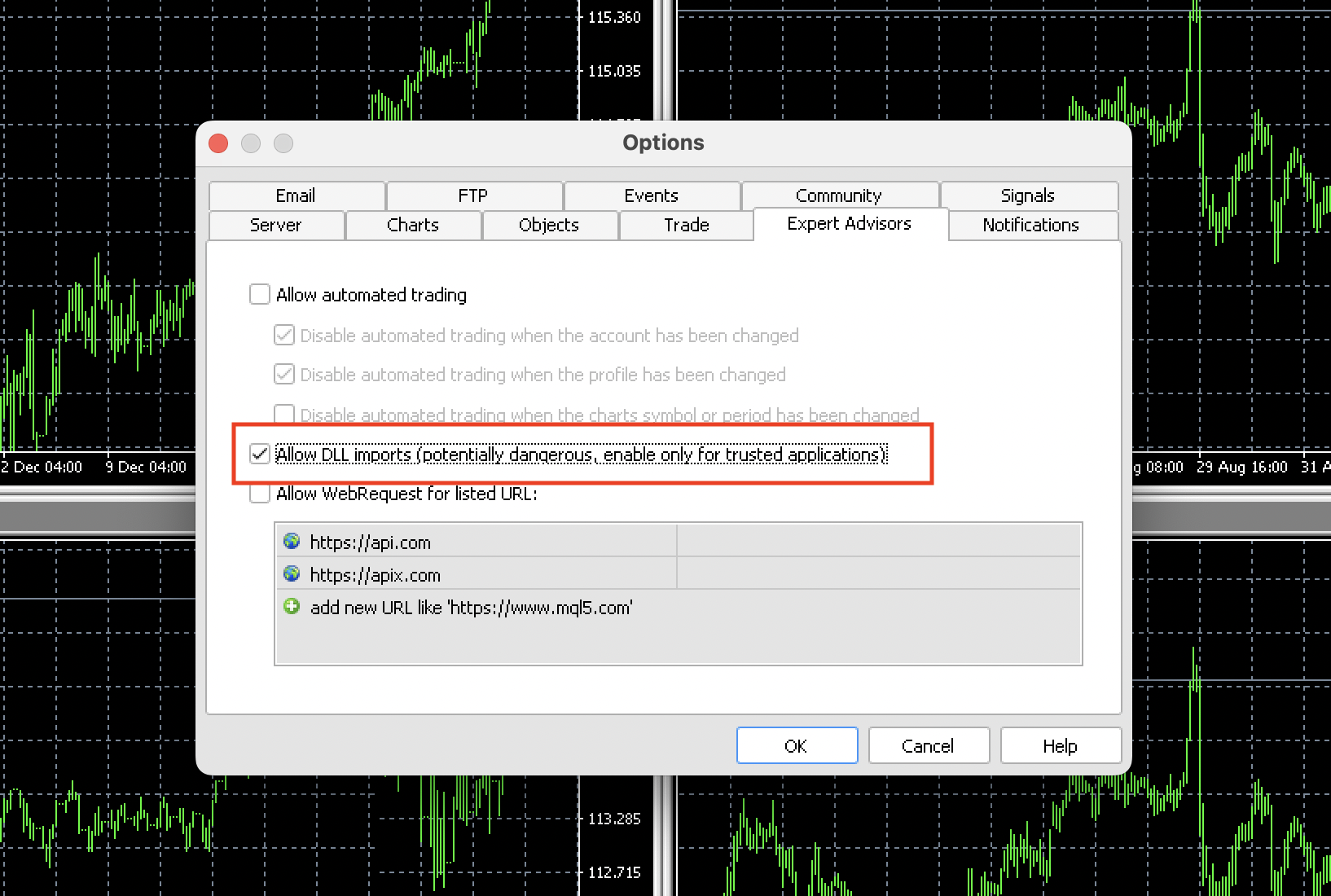The width and height of the screenshot is (1331, 896).
Task: Open the Charts options tab
Action: coord(413,225)
